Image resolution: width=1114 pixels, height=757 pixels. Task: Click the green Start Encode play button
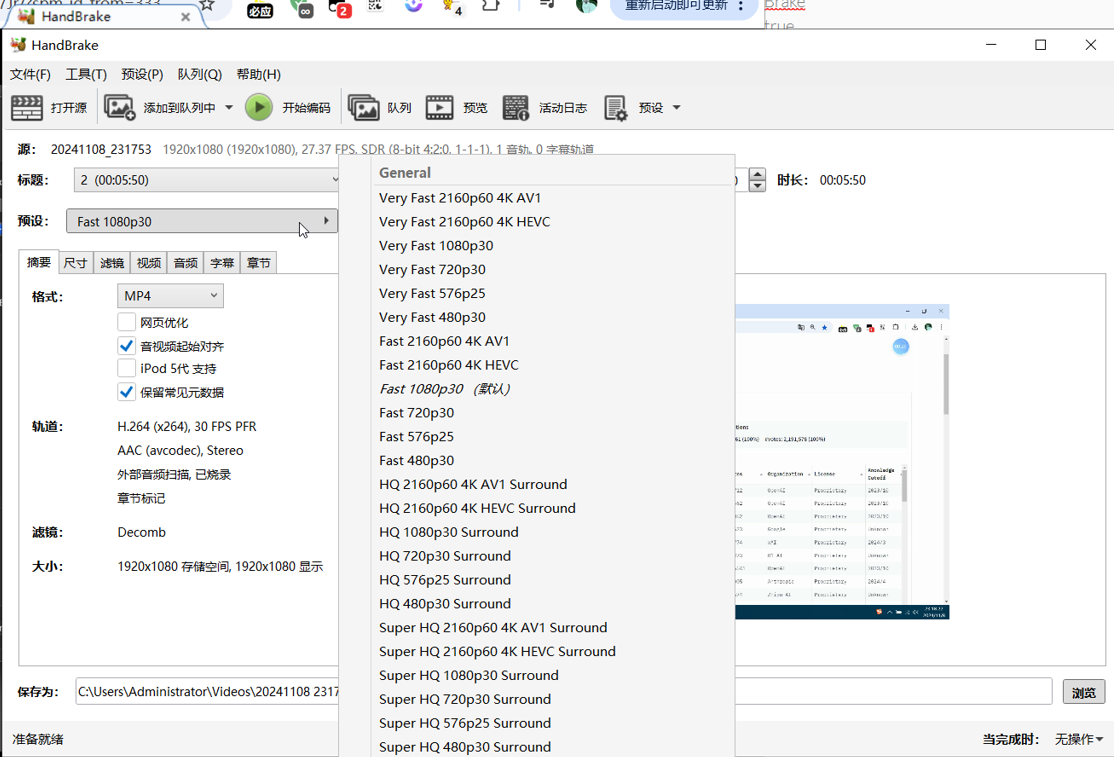click(x=259, y=108)
